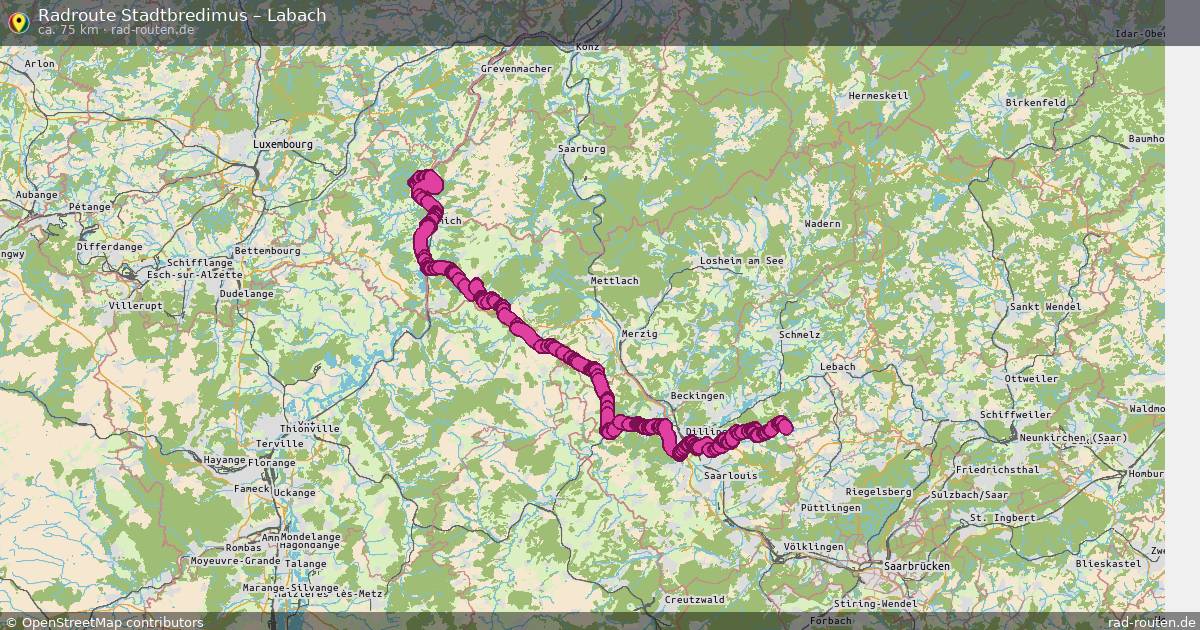
Task: Click the map pin logo icon in header
Action: click(x=18, y=21)
